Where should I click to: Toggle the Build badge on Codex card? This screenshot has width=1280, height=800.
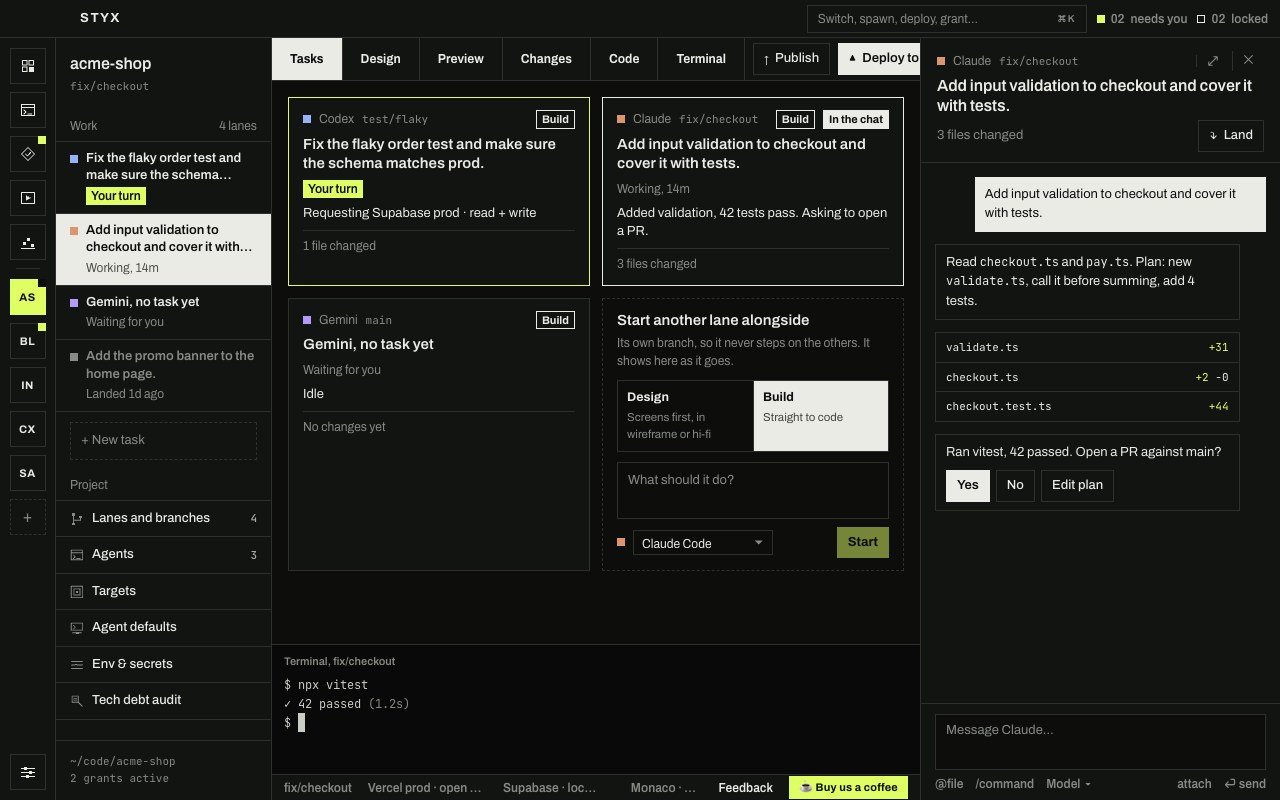555,119
